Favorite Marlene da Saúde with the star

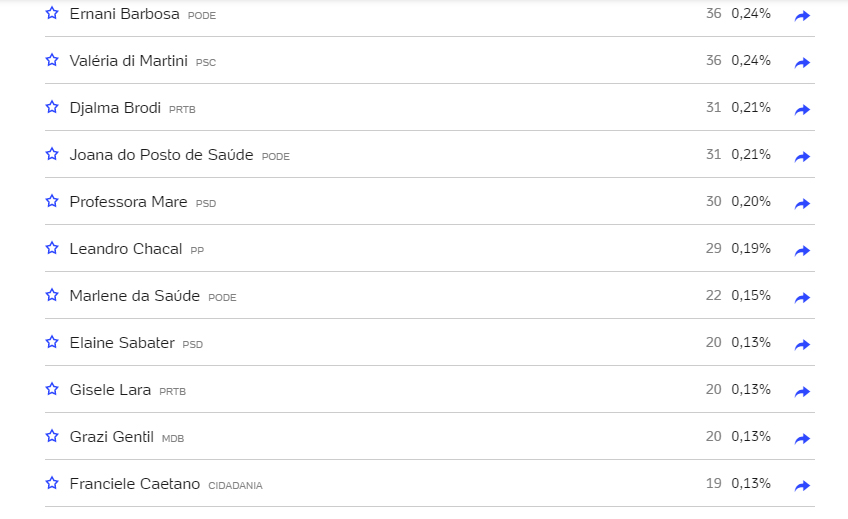[x=52, y=295]
